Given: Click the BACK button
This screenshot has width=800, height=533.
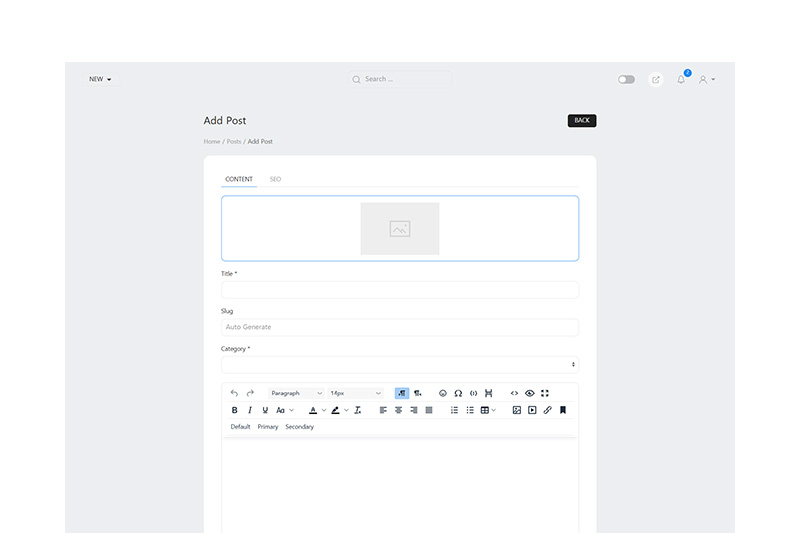Looking at the screenshot, I should tap(582, 121).
